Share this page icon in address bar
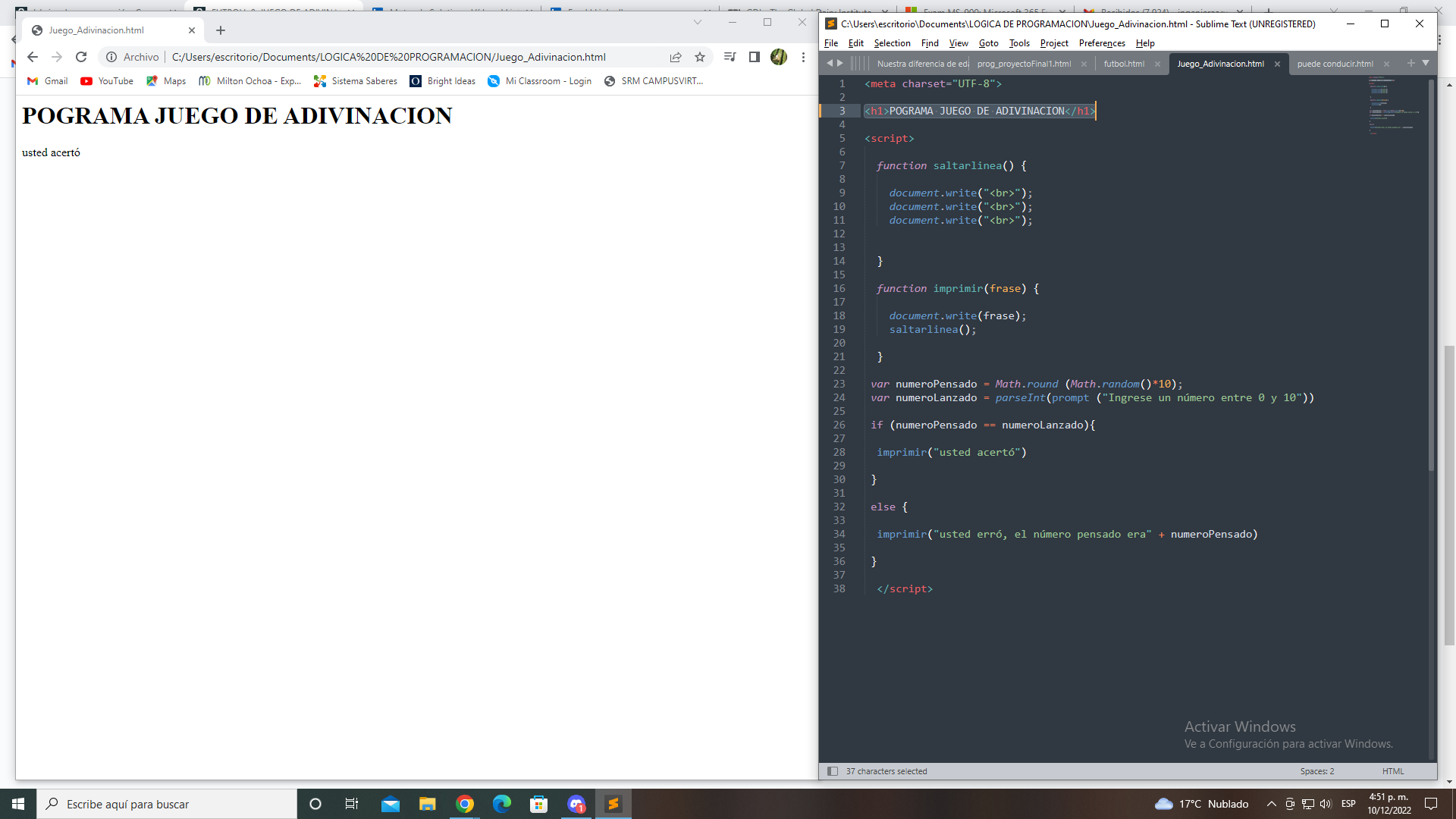 coord(675,57)
